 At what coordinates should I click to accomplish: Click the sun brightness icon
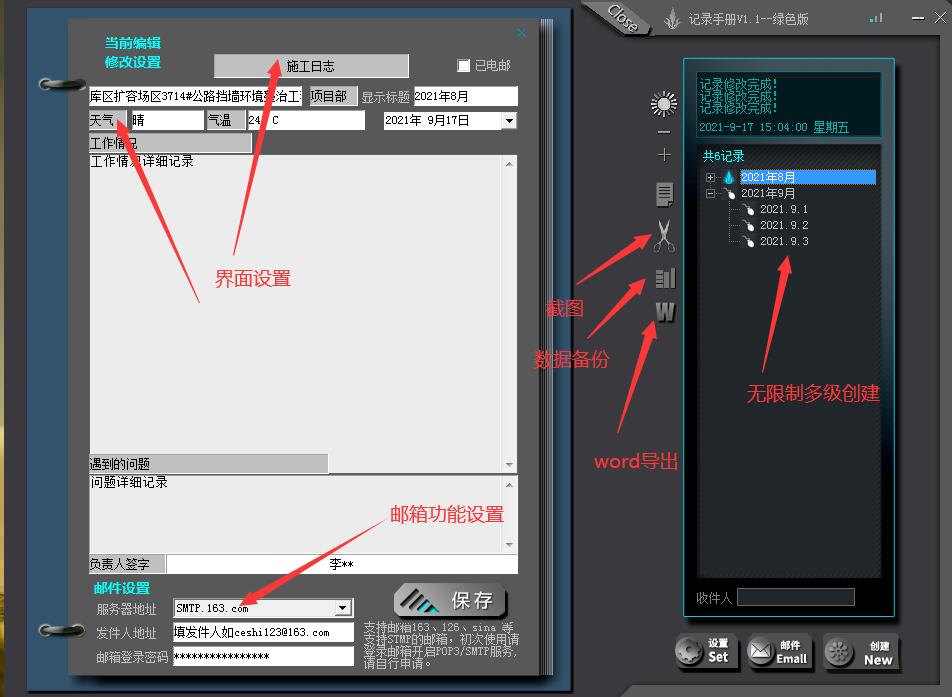click(663, 104)
